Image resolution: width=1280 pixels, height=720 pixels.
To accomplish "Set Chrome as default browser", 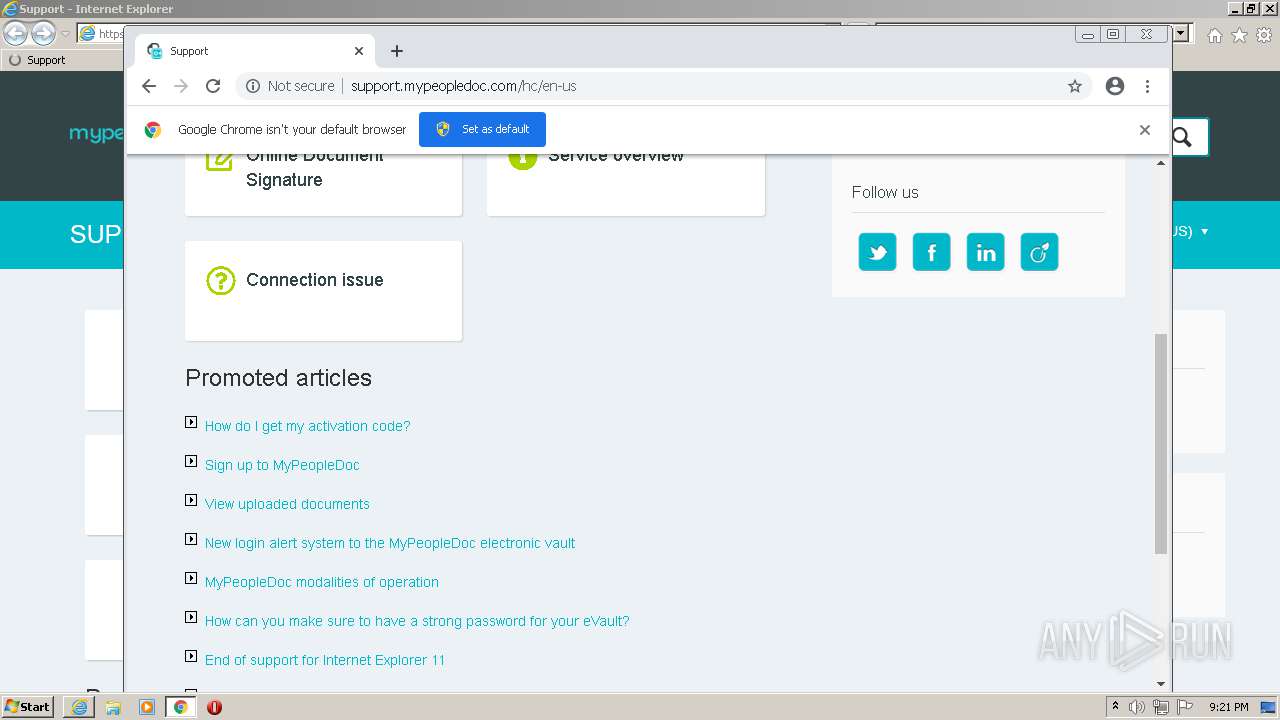I will (x=482, y=129).
